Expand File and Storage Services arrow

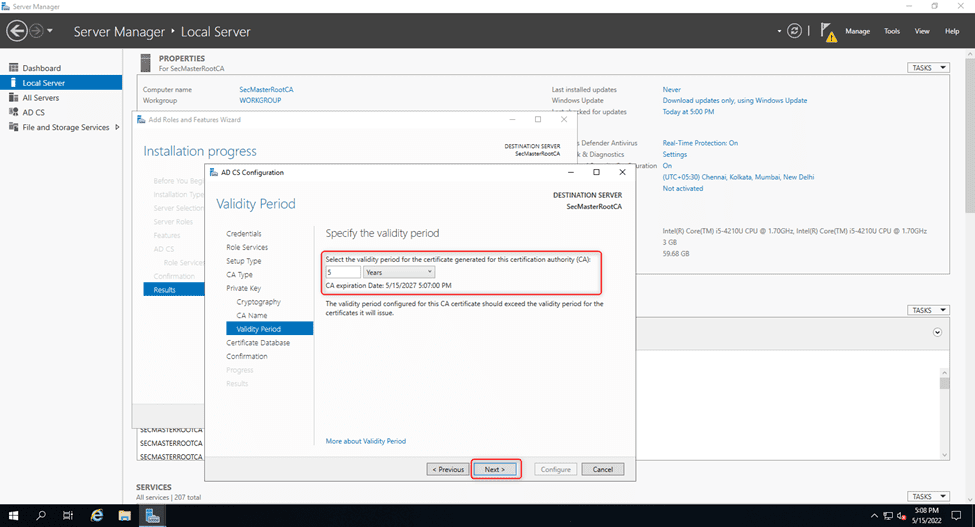pos(117,127)
